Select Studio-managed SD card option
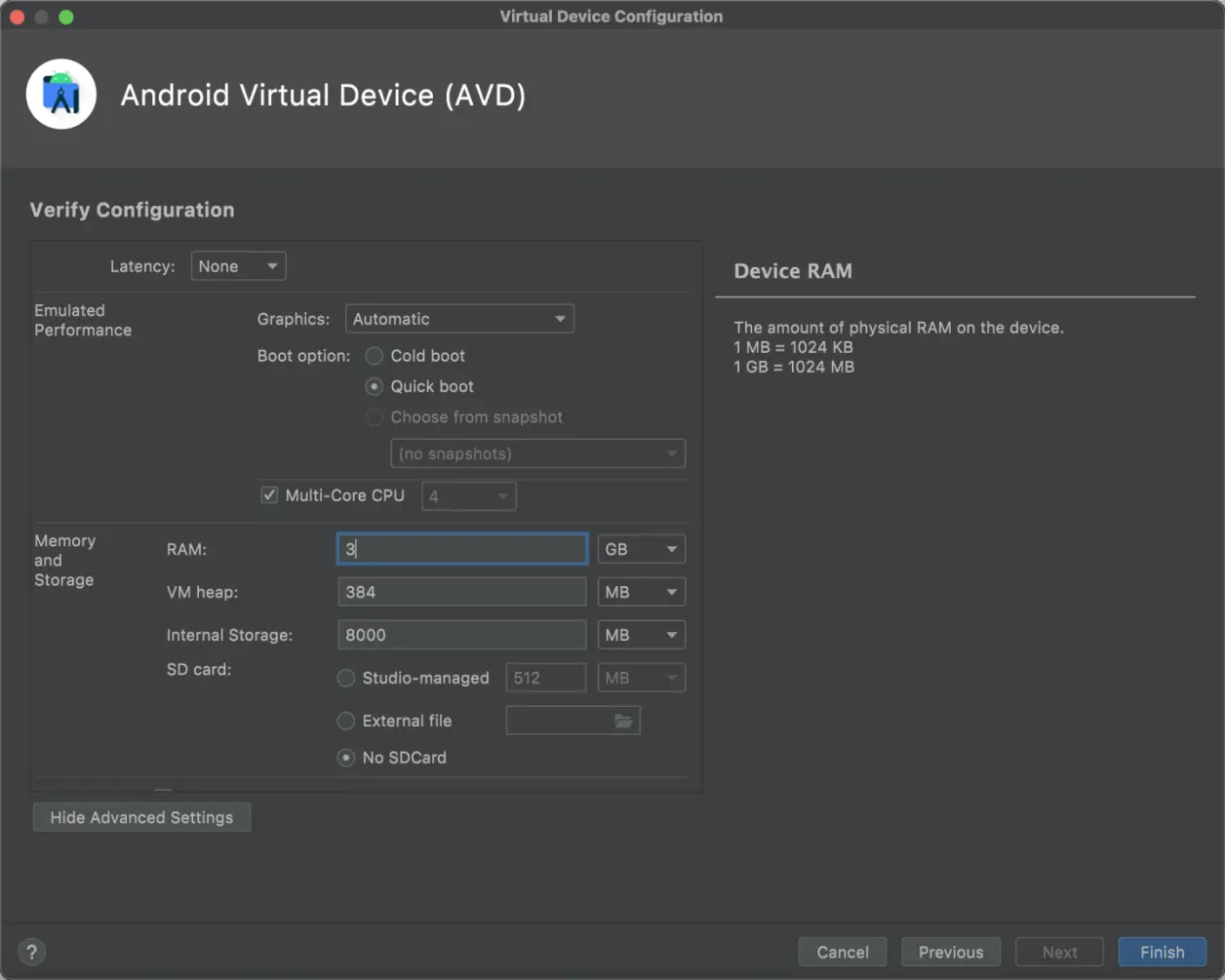 click(x=345, y=678)
